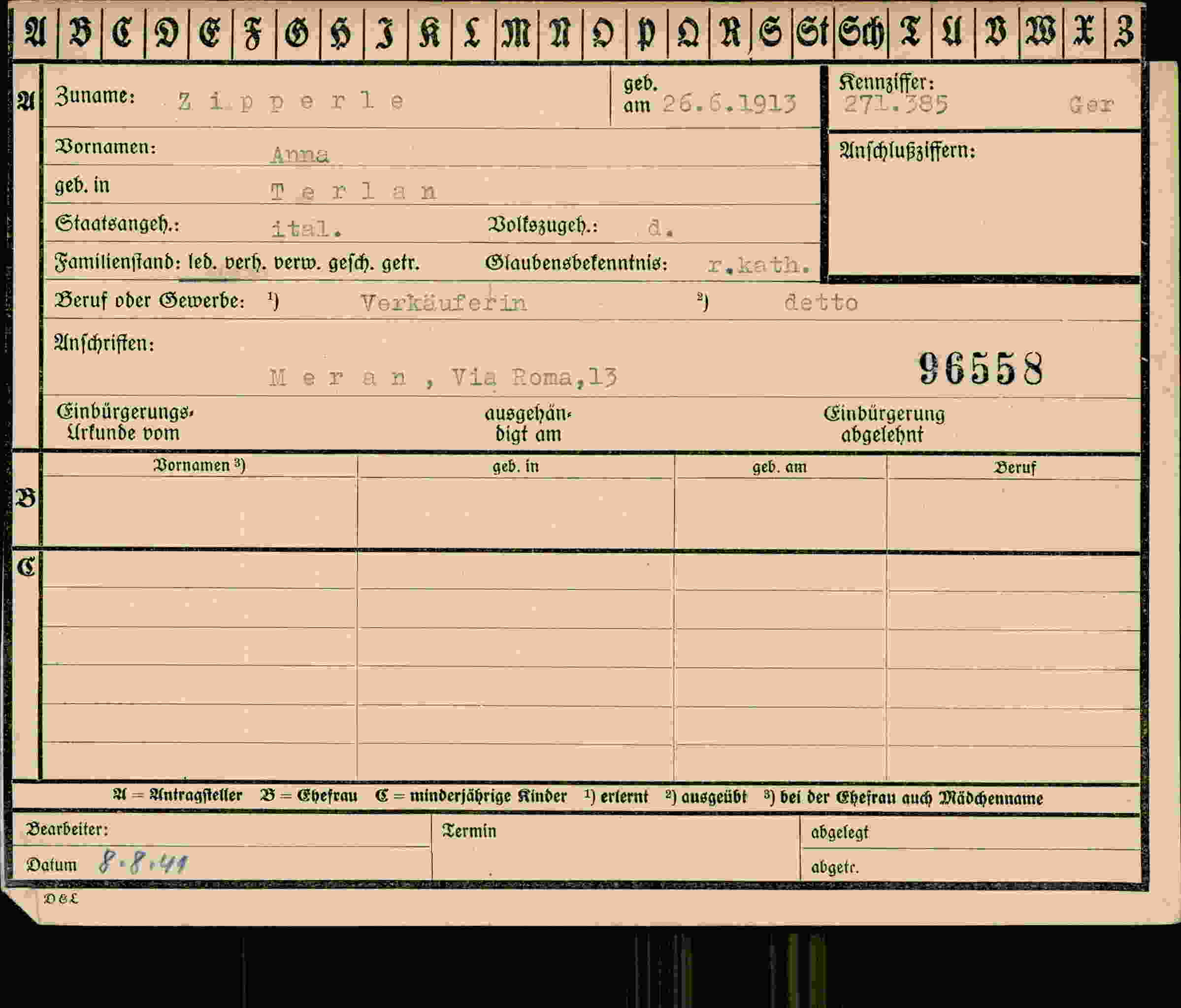Screen dimensions: 1181x1008
Task: Click the 'Beruf' table column header
Action: (1015, 468)
